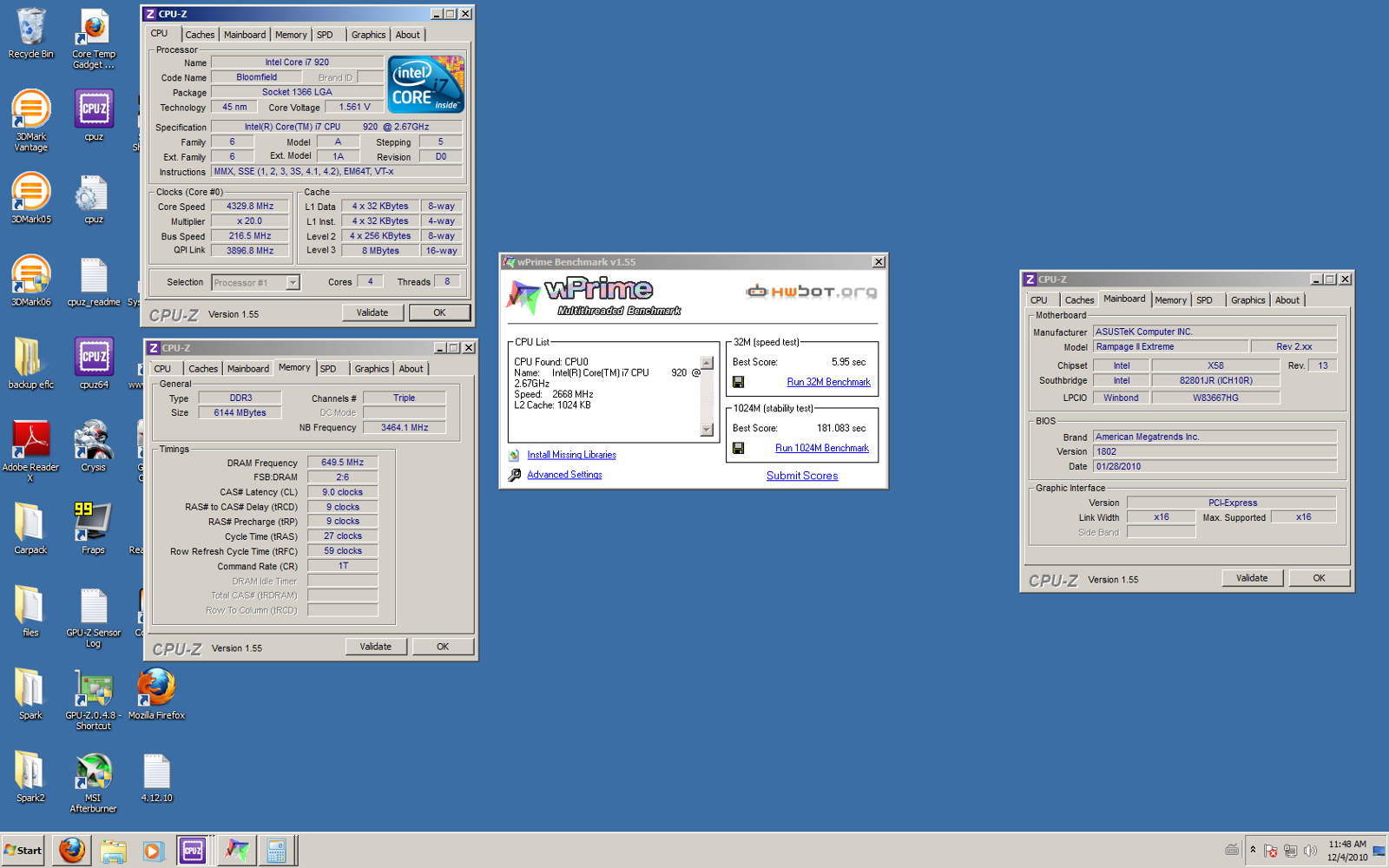1389x868 pixels.
Task: Click network icon in system tray
Action: pyautogui.click(x=1290, y=851)
